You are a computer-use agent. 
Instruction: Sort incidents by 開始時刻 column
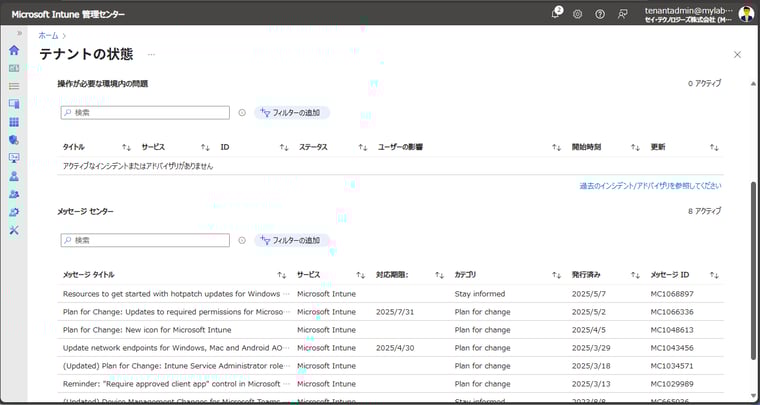(635, 147)
